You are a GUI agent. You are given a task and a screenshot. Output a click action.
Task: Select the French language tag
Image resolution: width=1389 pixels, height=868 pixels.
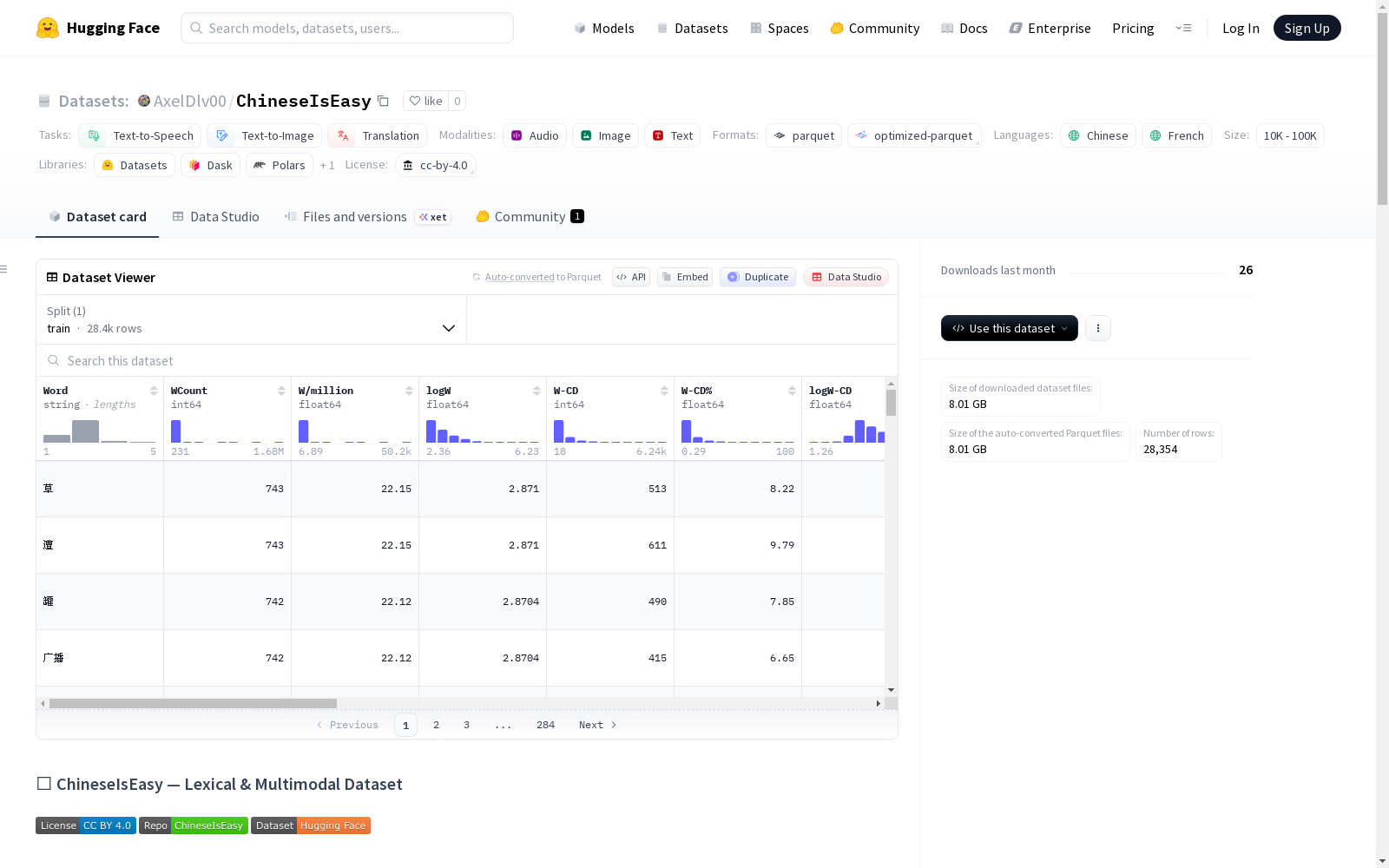1176,135
